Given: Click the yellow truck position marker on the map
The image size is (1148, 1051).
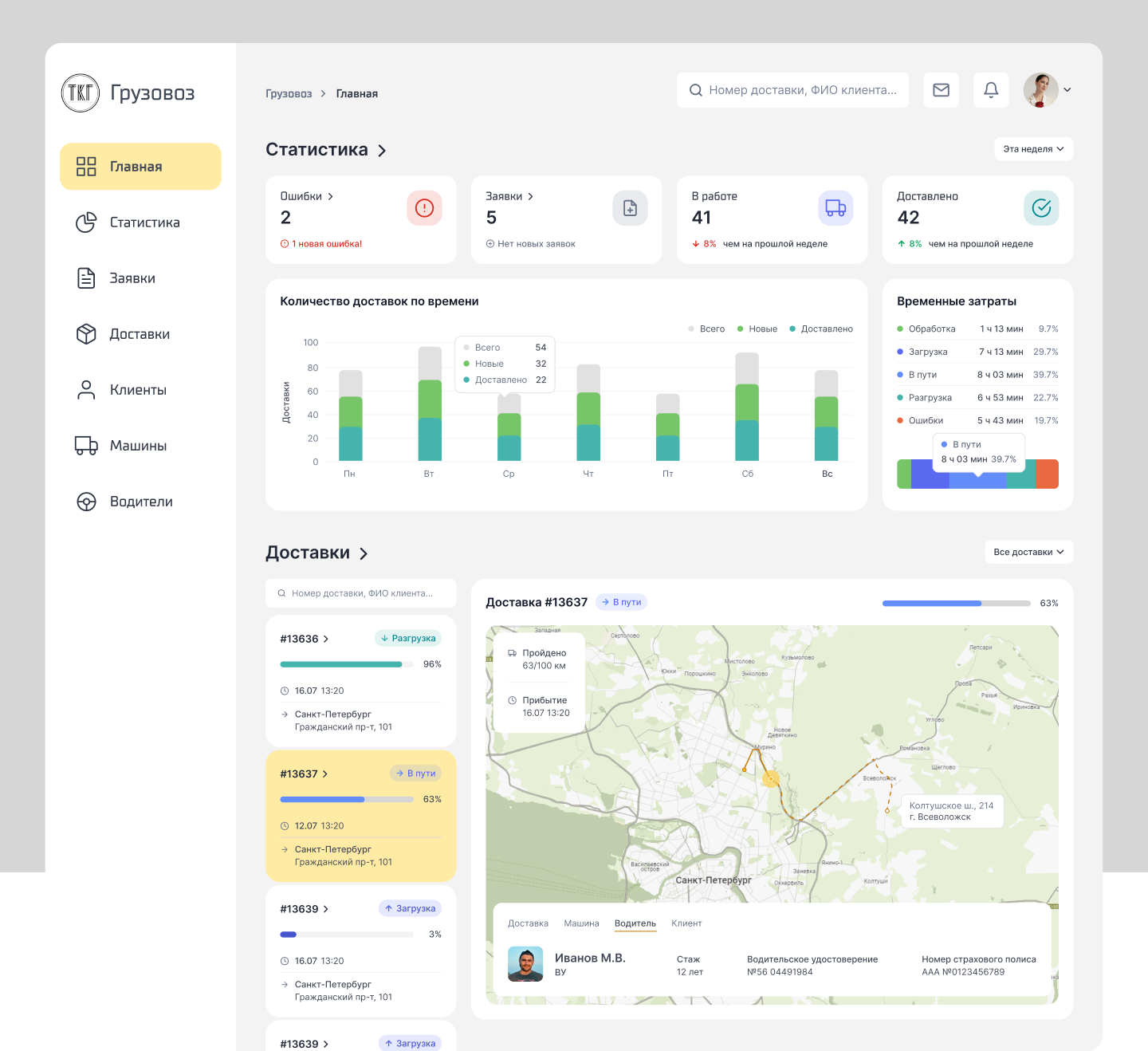Looking at the screenshot, I should 770,779.
